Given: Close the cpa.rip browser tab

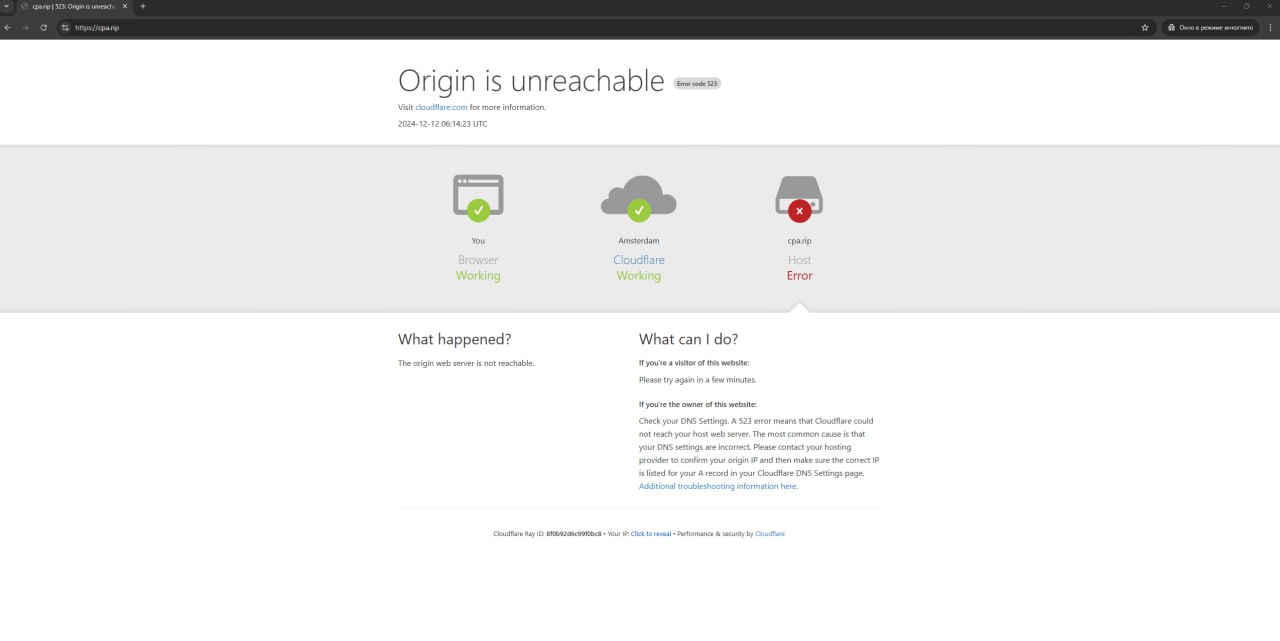Looking at the screenshot, I should (124, 6).
